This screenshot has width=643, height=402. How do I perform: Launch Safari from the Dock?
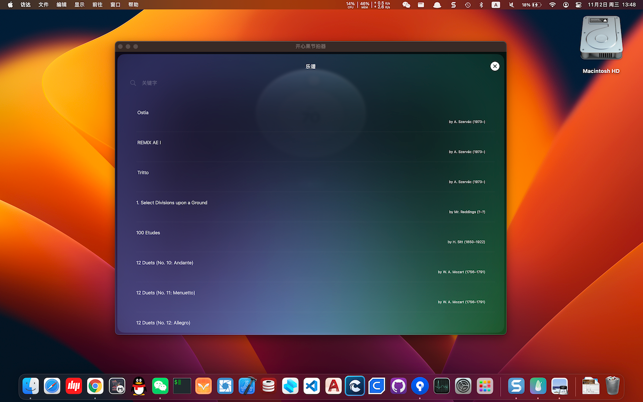pyautogui.click(x=52, y=386)
